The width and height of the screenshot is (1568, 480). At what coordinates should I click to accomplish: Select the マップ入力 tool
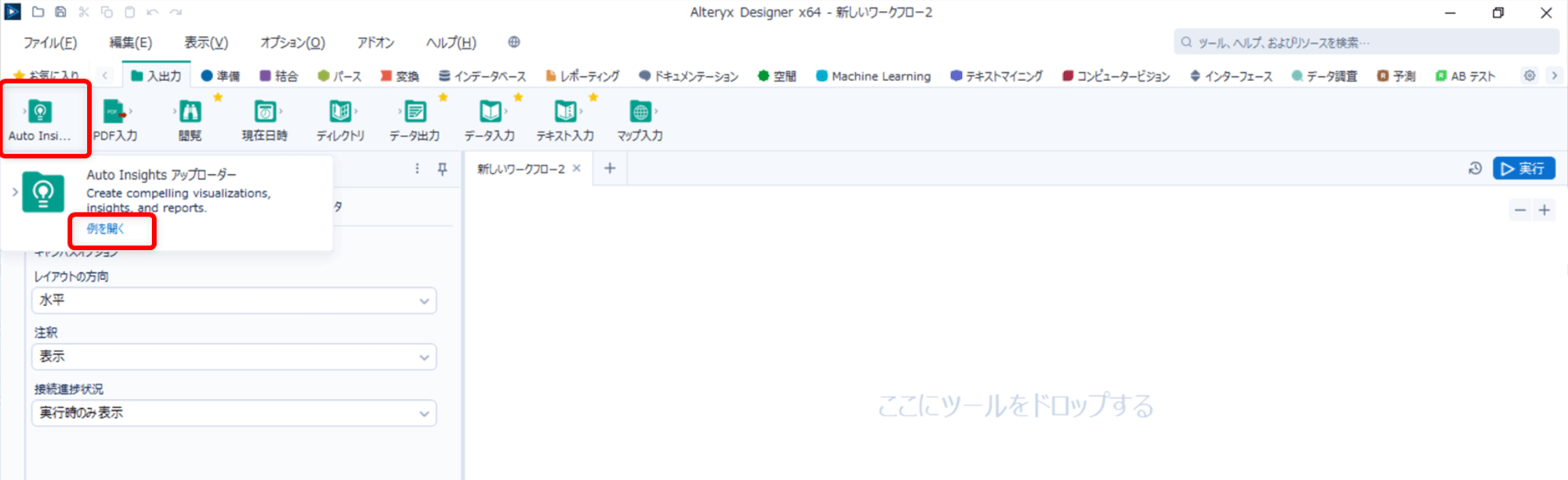click(x=640, y=120)
